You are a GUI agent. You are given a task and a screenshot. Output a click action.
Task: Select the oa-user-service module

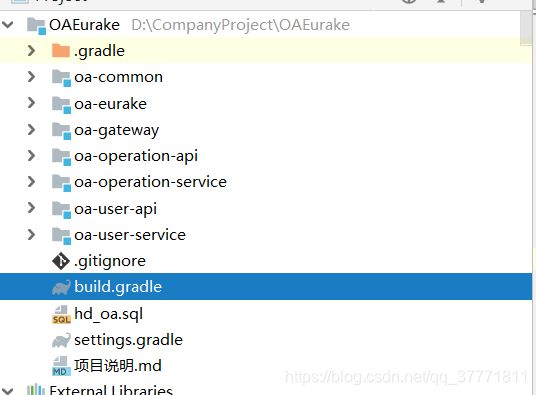130,235
